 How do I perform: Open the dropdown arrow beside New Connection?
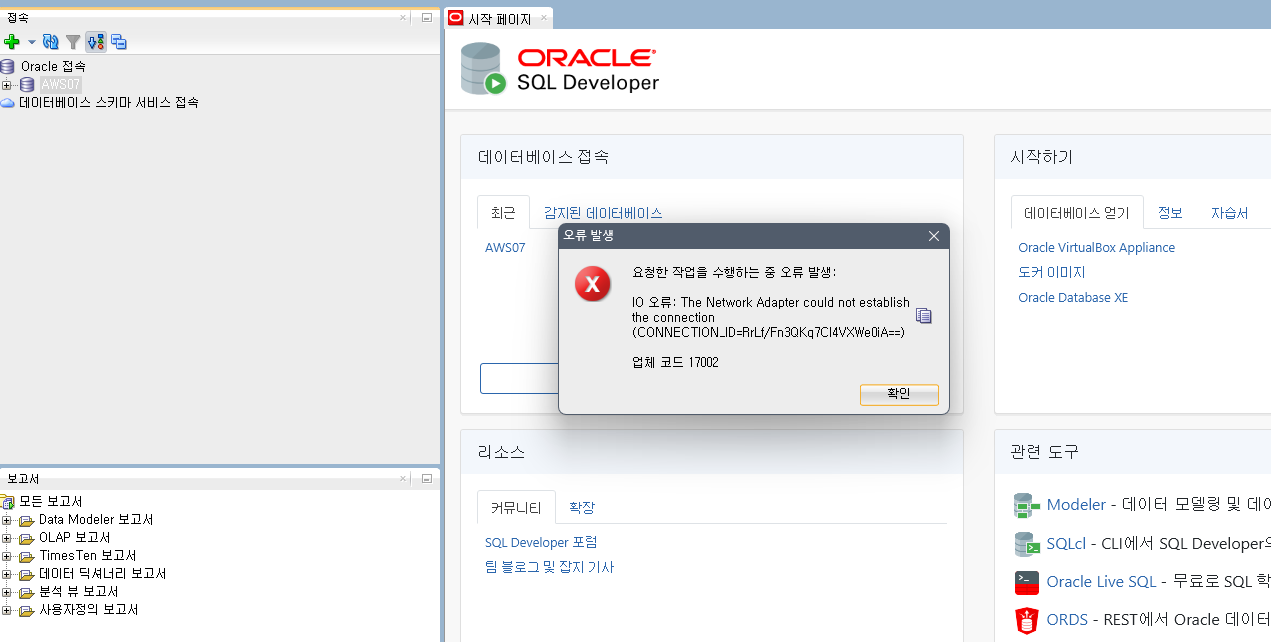31,42
